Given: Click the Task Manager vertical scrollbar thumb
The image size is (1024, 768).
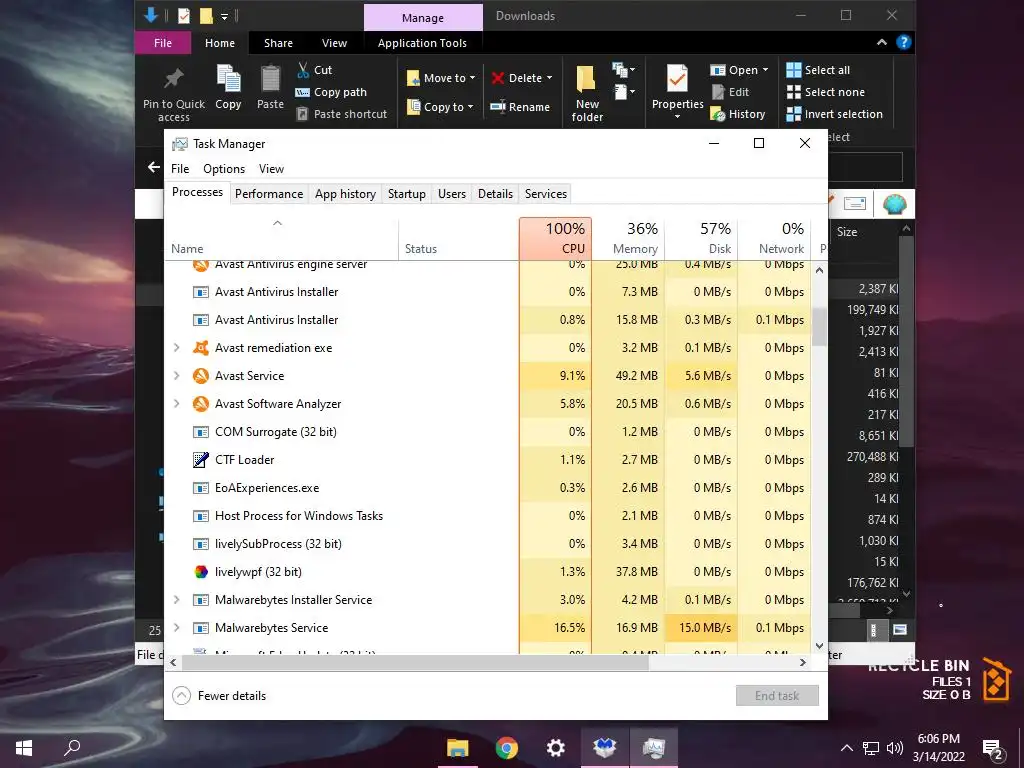Looking at the screenshot, I should pos(819,327).
